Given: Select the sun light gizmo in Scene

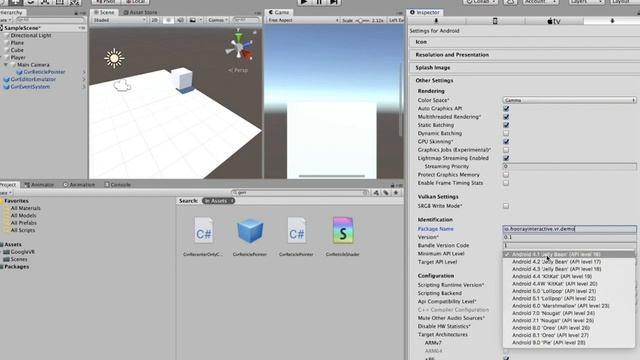Looking at the screenshot, I should [x=114, y=58].
